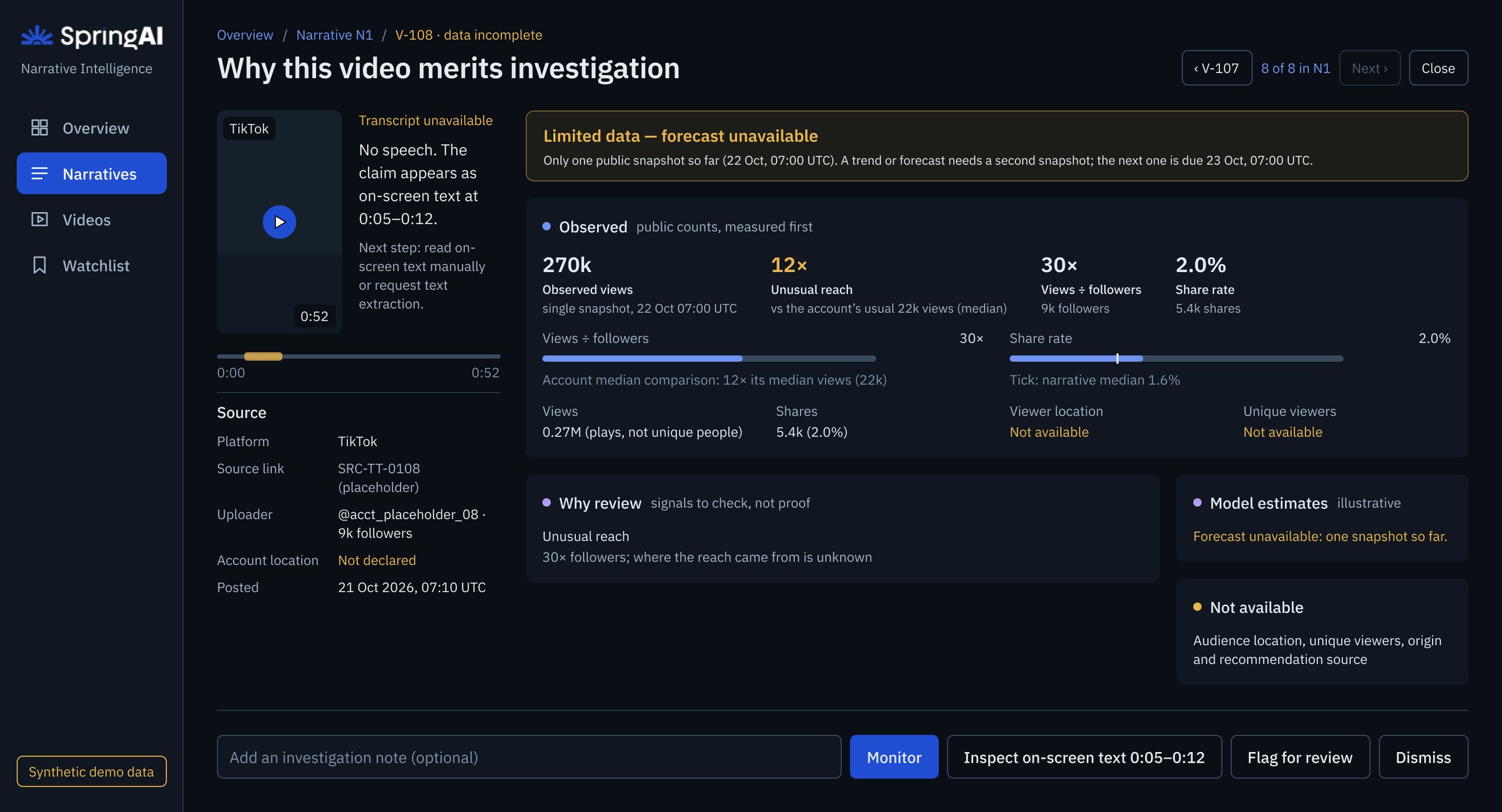1502x812 pixels.
Task: Click the Synthetic demo data badge
Action: [91, 771]
